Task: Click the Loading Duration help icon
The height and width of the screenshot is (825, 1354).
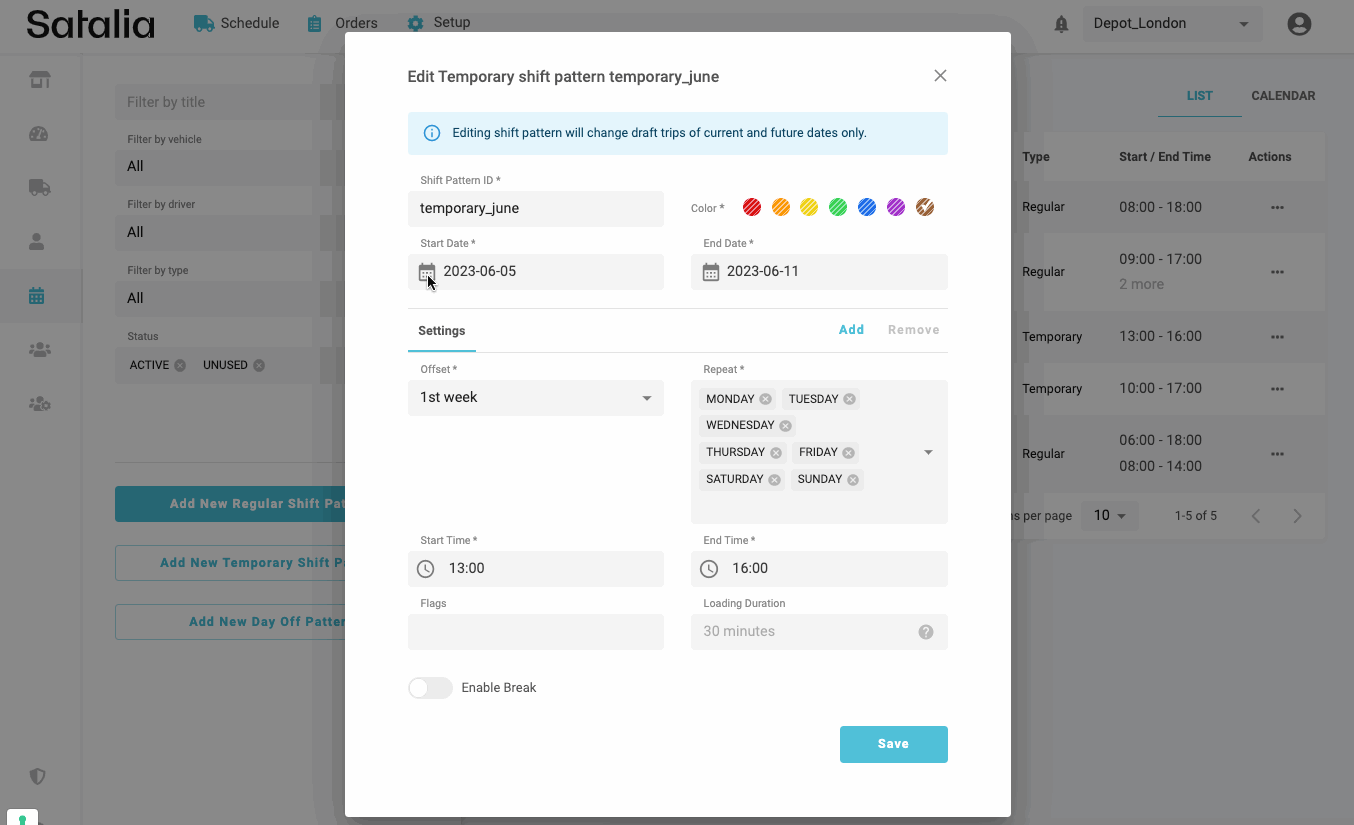Action: [926, 632]
